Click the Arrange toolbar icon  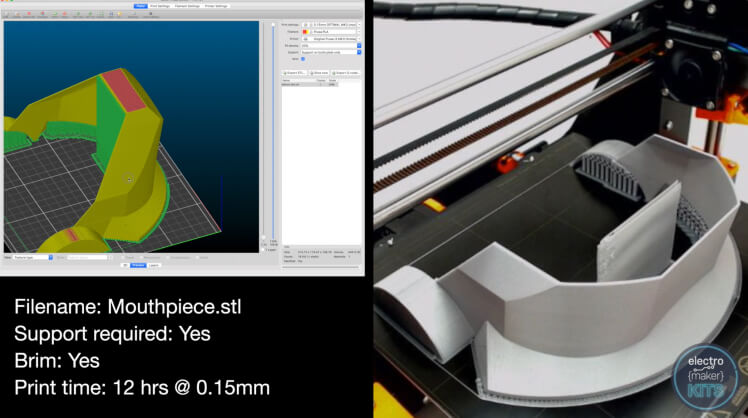click(42, 14)
